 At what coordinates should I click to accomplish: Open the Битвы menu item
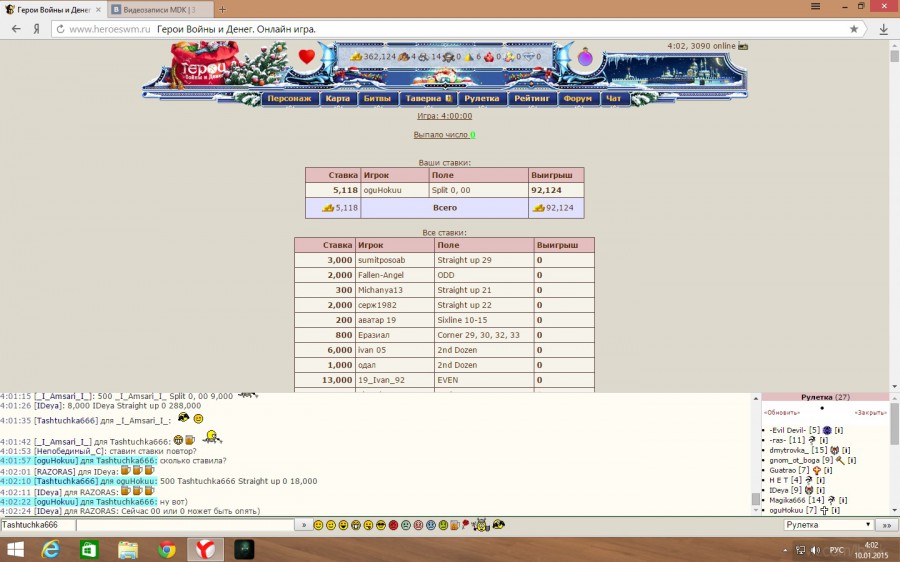click(377, 99)
